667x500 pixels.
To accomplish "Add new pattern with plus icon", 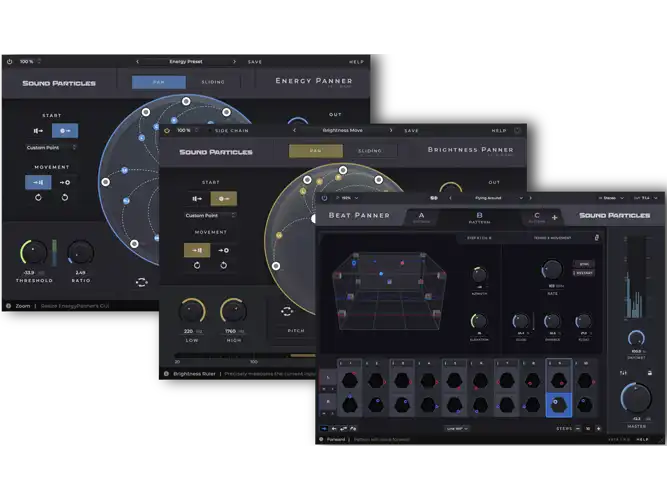I will pos(554,217).
